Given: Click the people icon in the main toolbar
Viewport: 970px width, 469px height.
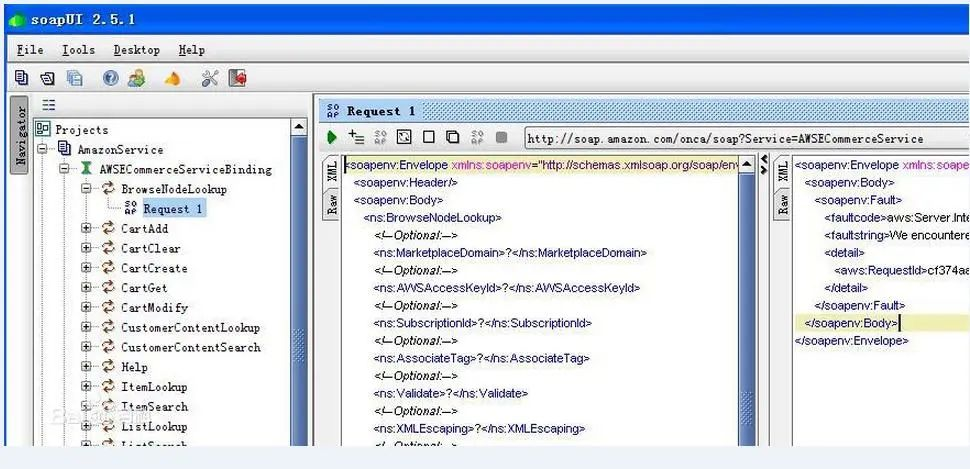Looking at the screenshot, I should tap(137, 78).
